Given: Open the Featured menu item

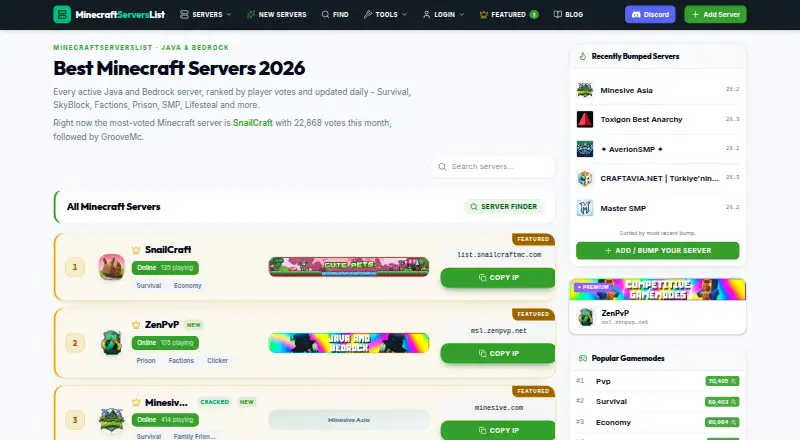Looking at the screenshot, I should click(509, 14).
